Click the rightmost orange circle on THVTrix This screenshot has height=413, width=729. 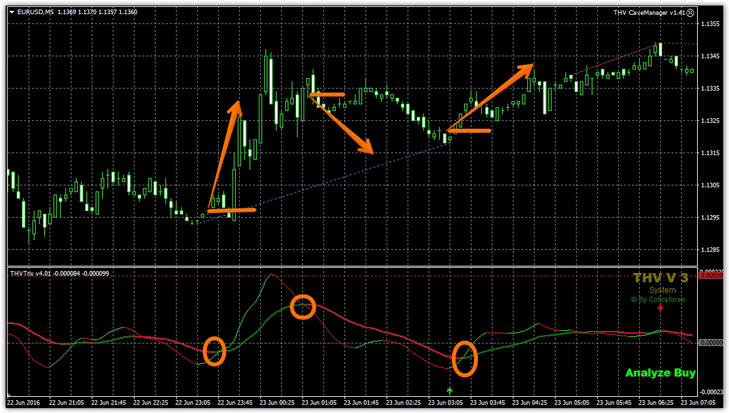464,357
